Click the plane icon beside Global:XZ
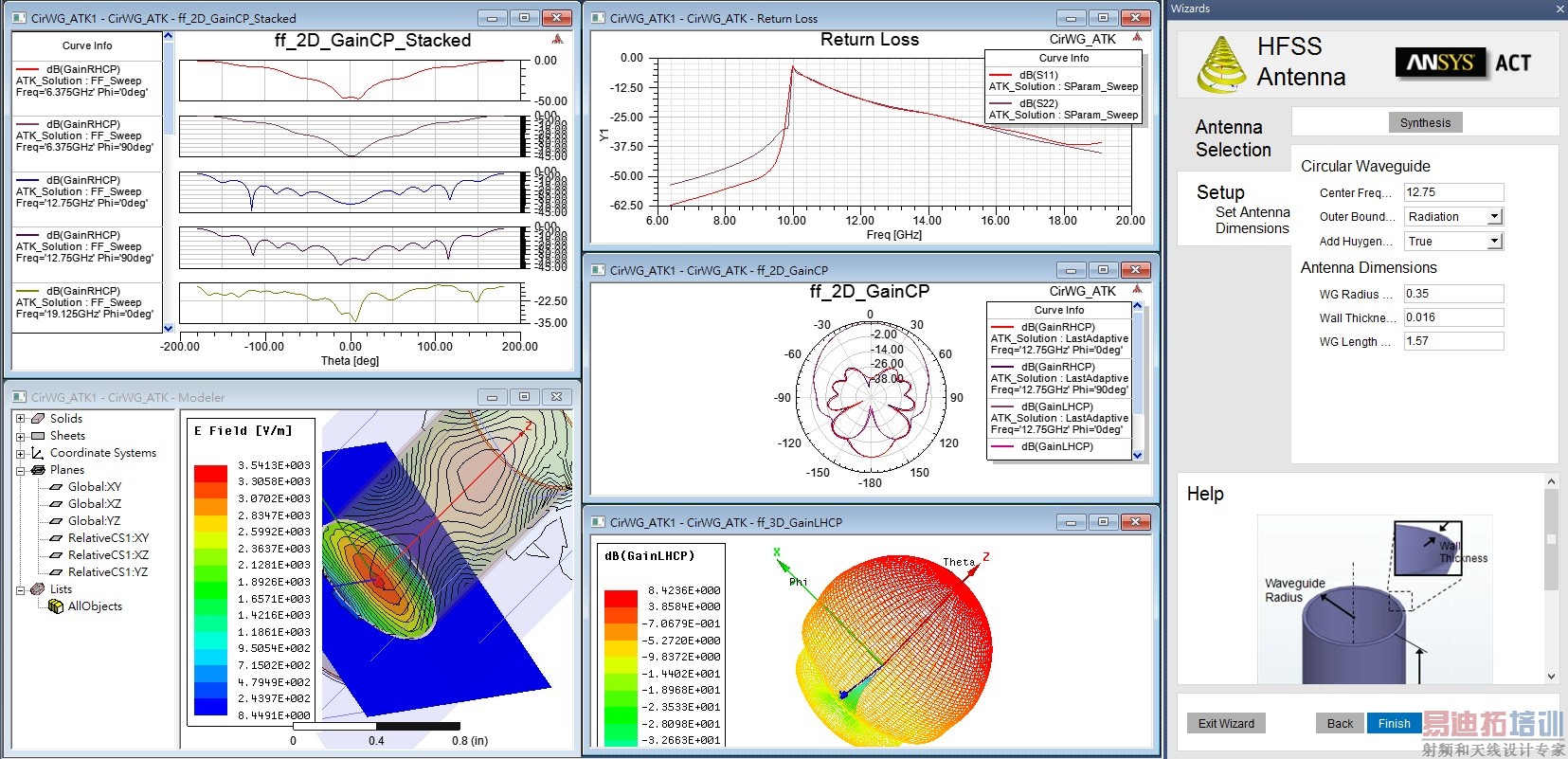The image size is (1568, 759). click(56, 504)
